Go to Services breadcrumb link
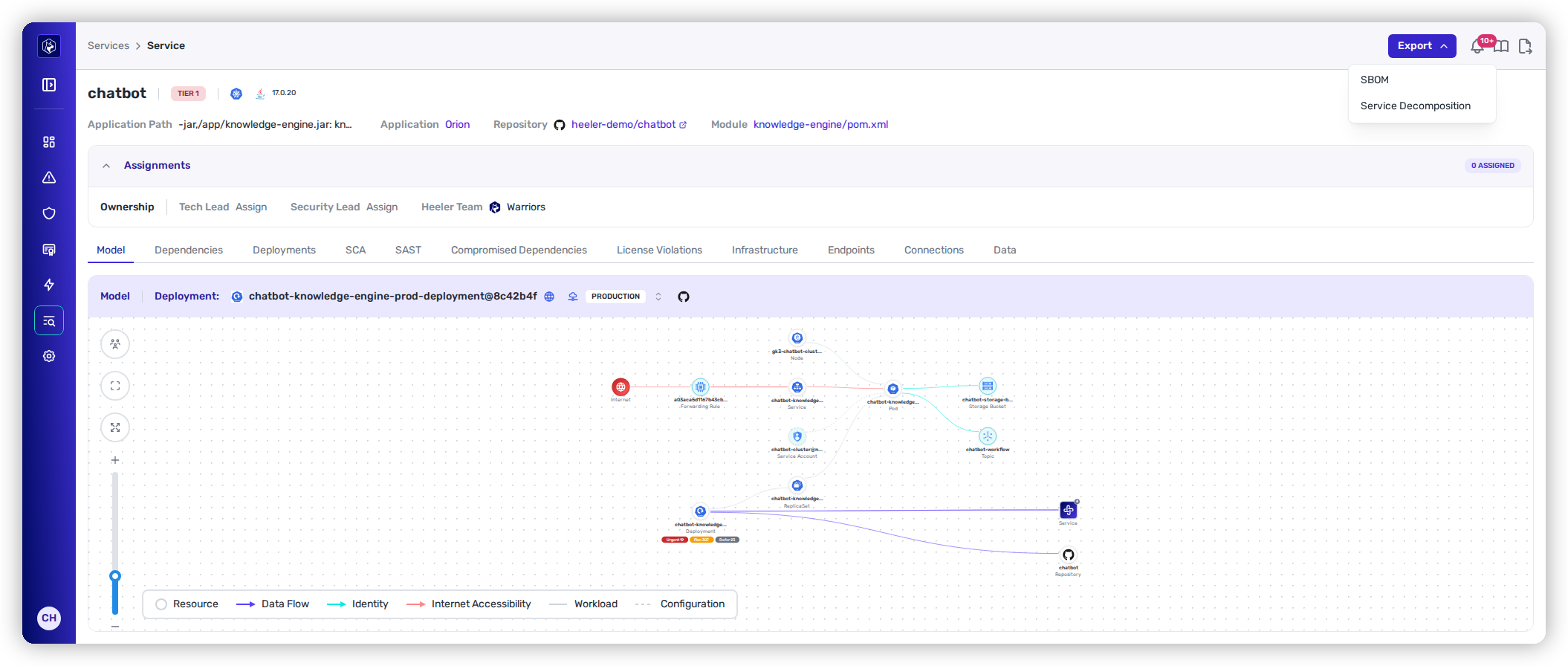Viewport: 1568px width, 666px height. [108, 45]
